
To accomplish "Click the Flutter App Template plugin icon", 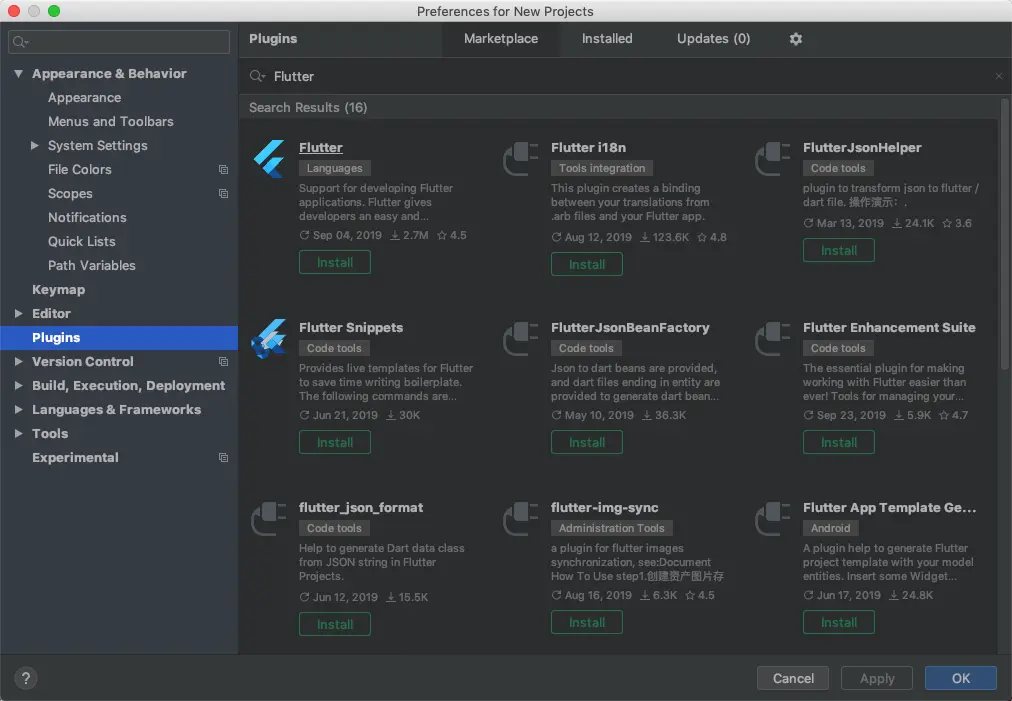I will tap(773, 518).
